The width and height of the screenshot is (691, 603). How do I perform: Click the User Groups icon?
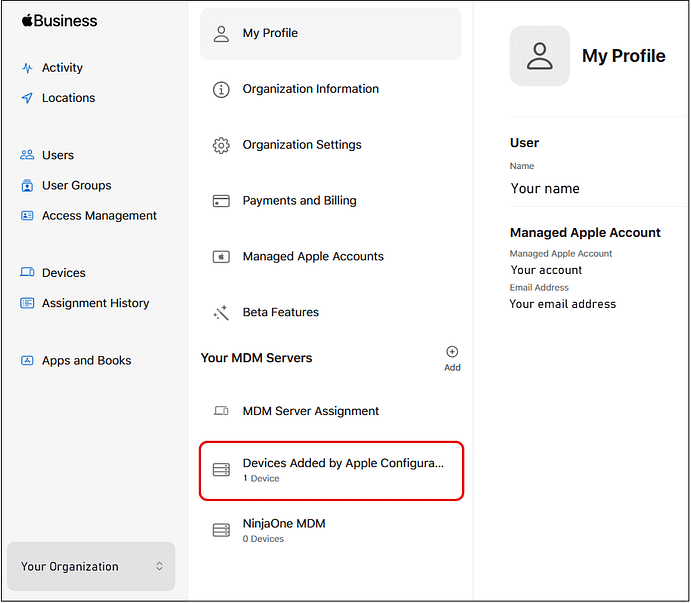coord(27,186)
